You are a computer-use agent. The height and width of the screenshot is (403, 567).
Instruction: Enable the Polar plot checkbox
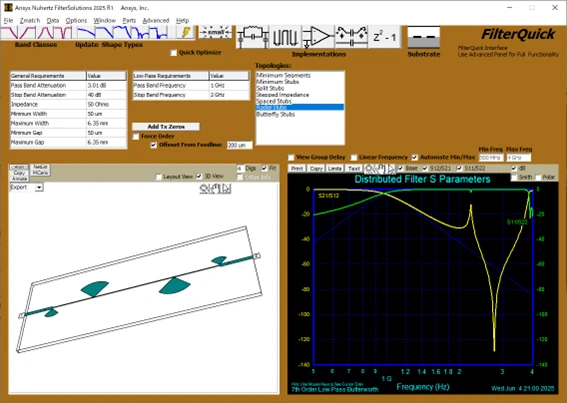(x=538, y=177)
